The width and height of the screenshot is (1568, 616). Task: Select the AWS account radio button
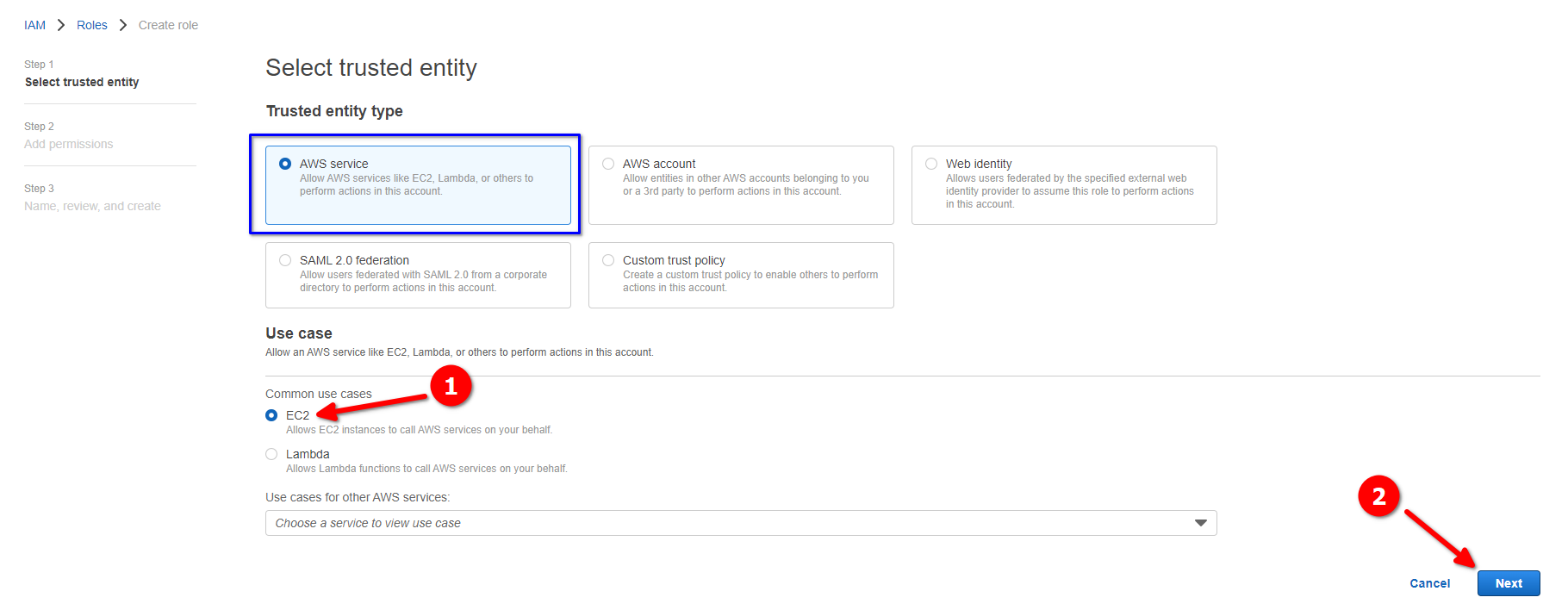(x=608, y=164)
